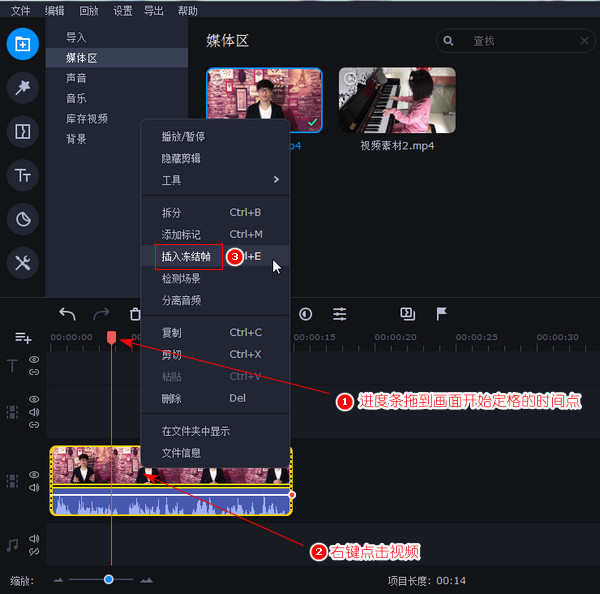Open color adjustments half-circle icon
The image size is (600, 594).
tap(305, 314)
